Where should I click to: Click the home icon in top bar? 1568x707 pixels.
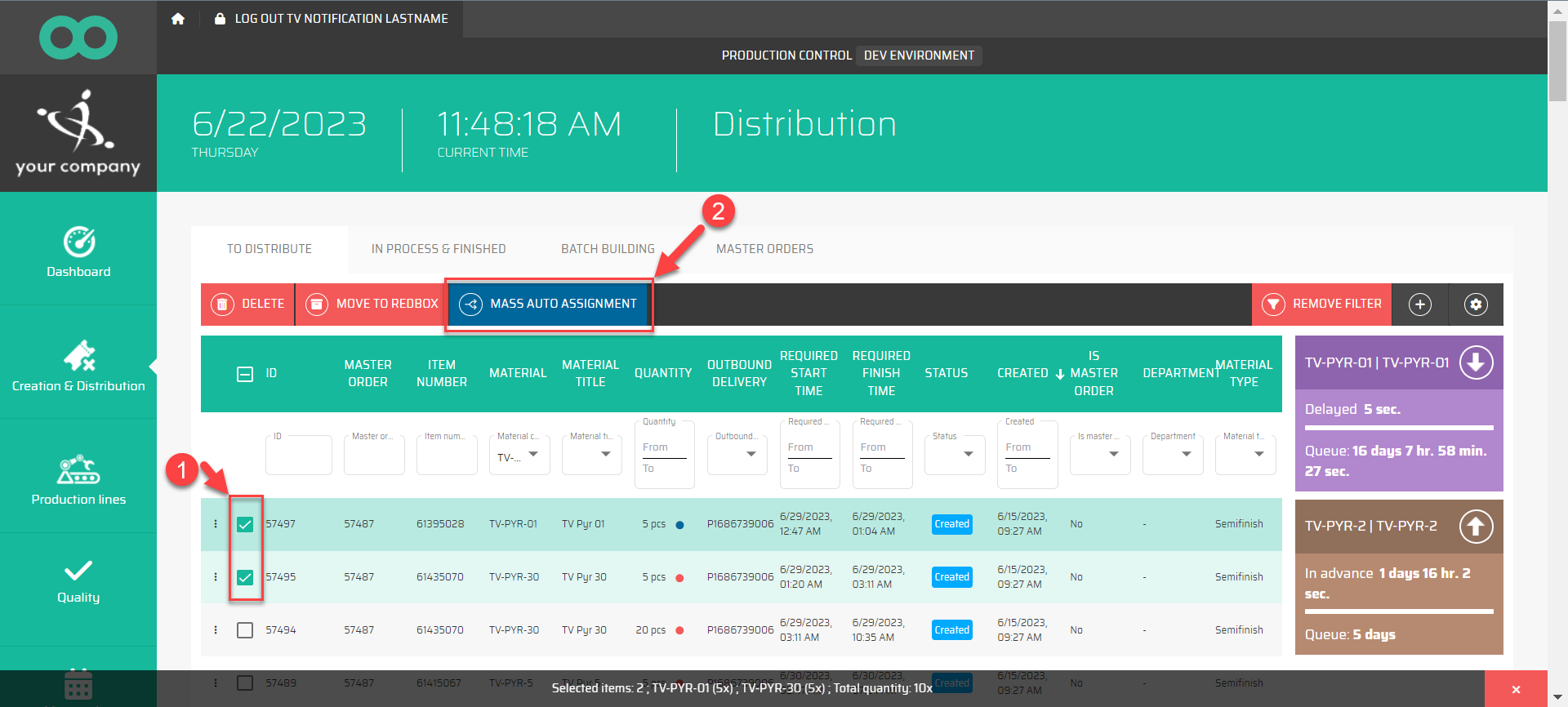[178, 19]
